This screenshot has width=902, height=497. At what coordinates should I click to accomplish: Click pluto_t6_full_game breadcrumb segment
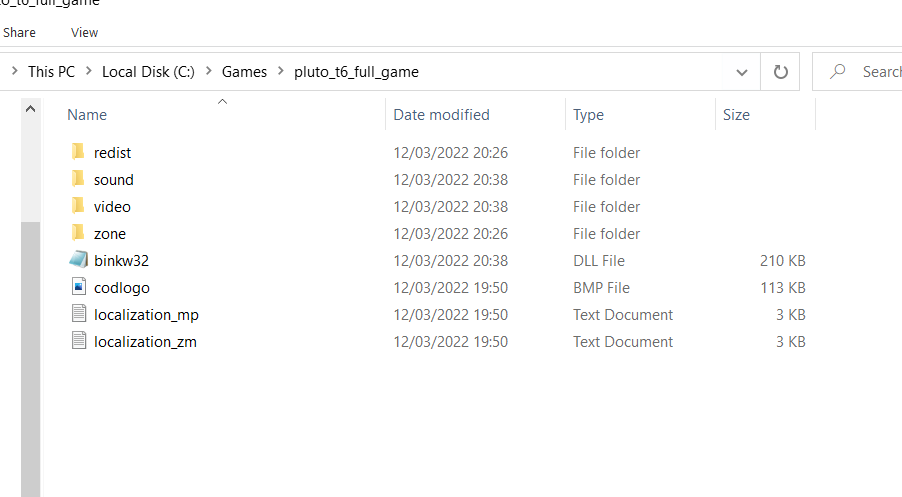(x=356, y=72)
